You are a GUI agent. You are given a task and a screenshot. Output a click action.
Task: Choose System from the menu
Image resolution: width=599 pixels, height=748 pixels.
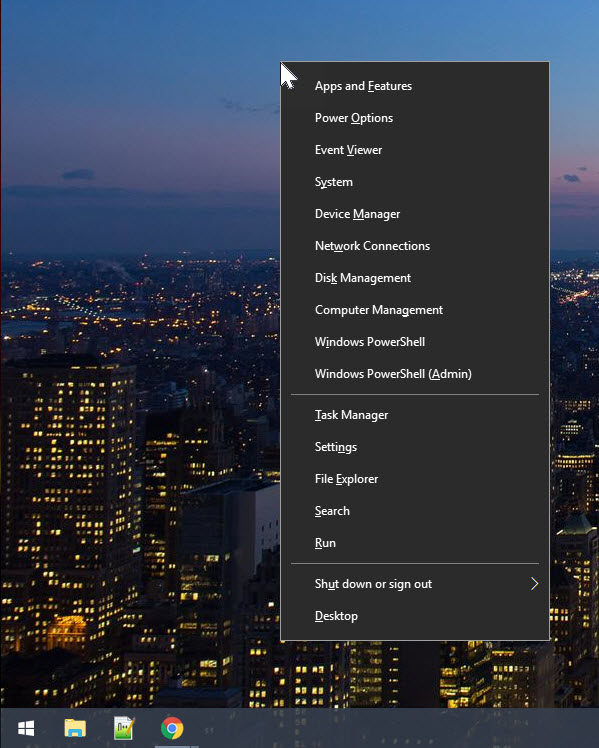(x=415, y=182)
